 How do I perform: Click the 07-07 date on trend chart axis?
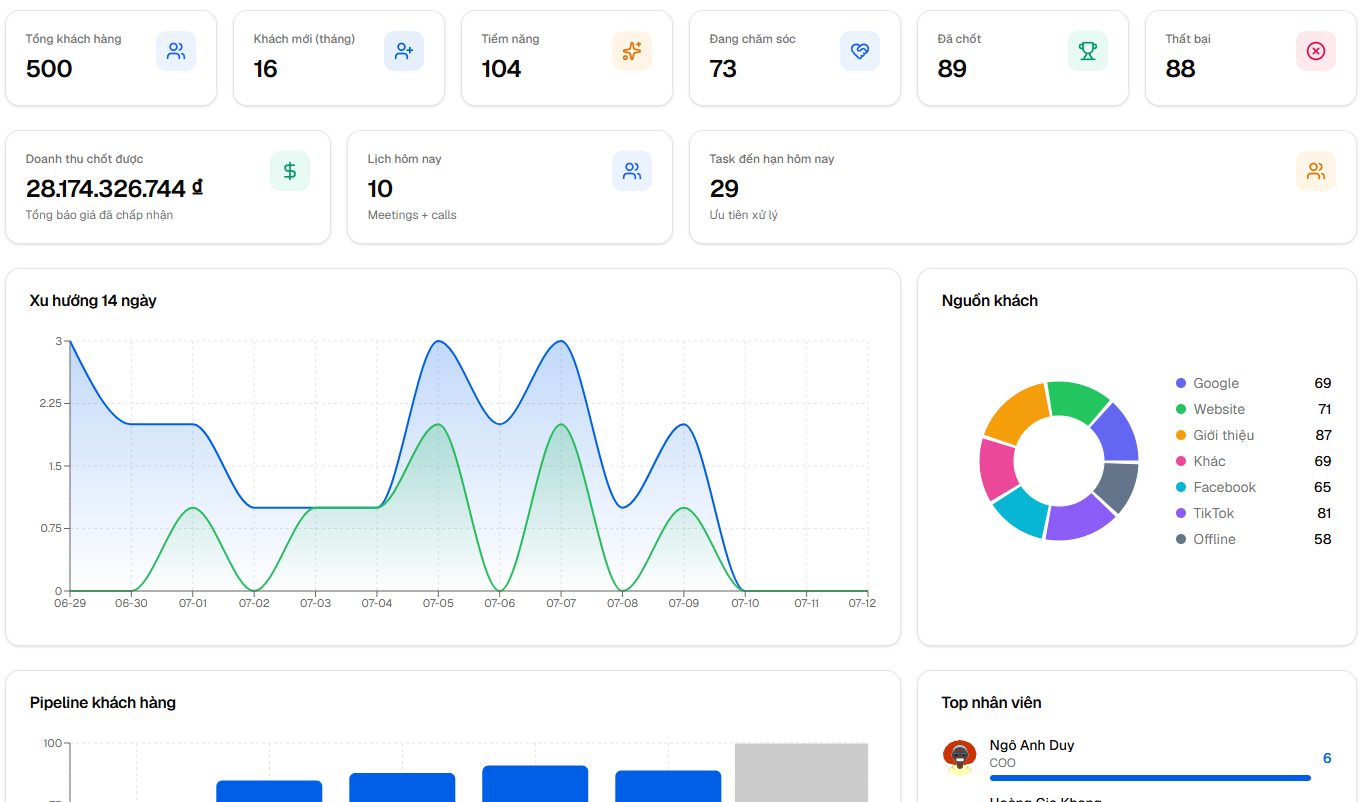[561, 603]
